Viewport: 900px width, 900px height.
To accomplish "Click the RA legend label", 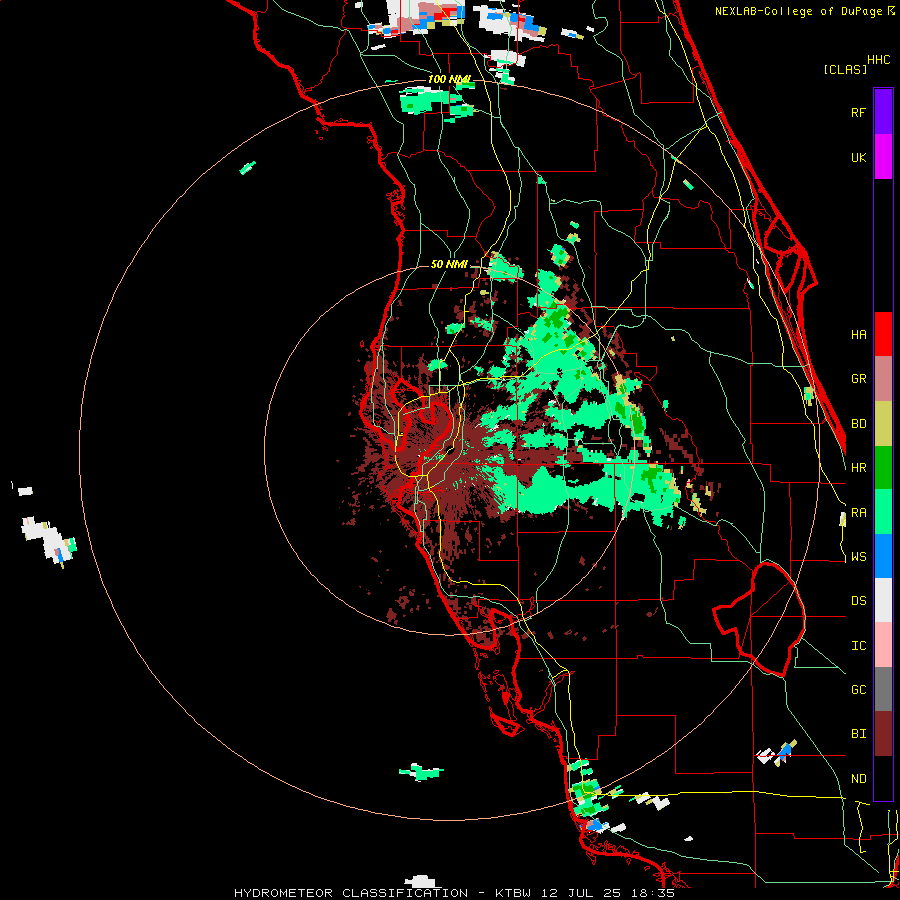I will (x=858, y=512).
